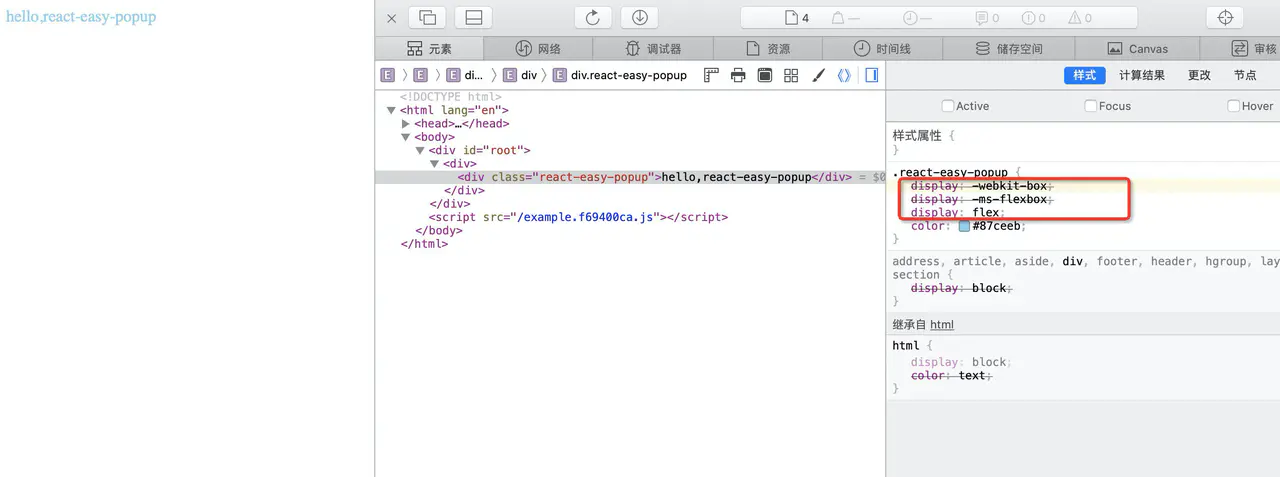Viewport: 1280px width, 477px height.
Task: Collapse the div id="root" node
Action: click(420, 151)
